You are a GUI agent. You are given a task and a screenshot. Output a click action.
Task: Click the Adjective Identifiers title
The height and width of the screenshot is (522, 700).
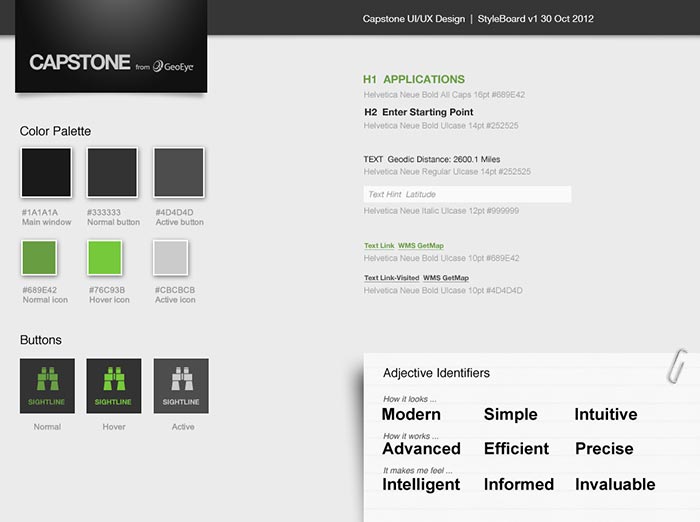(436, 373)
